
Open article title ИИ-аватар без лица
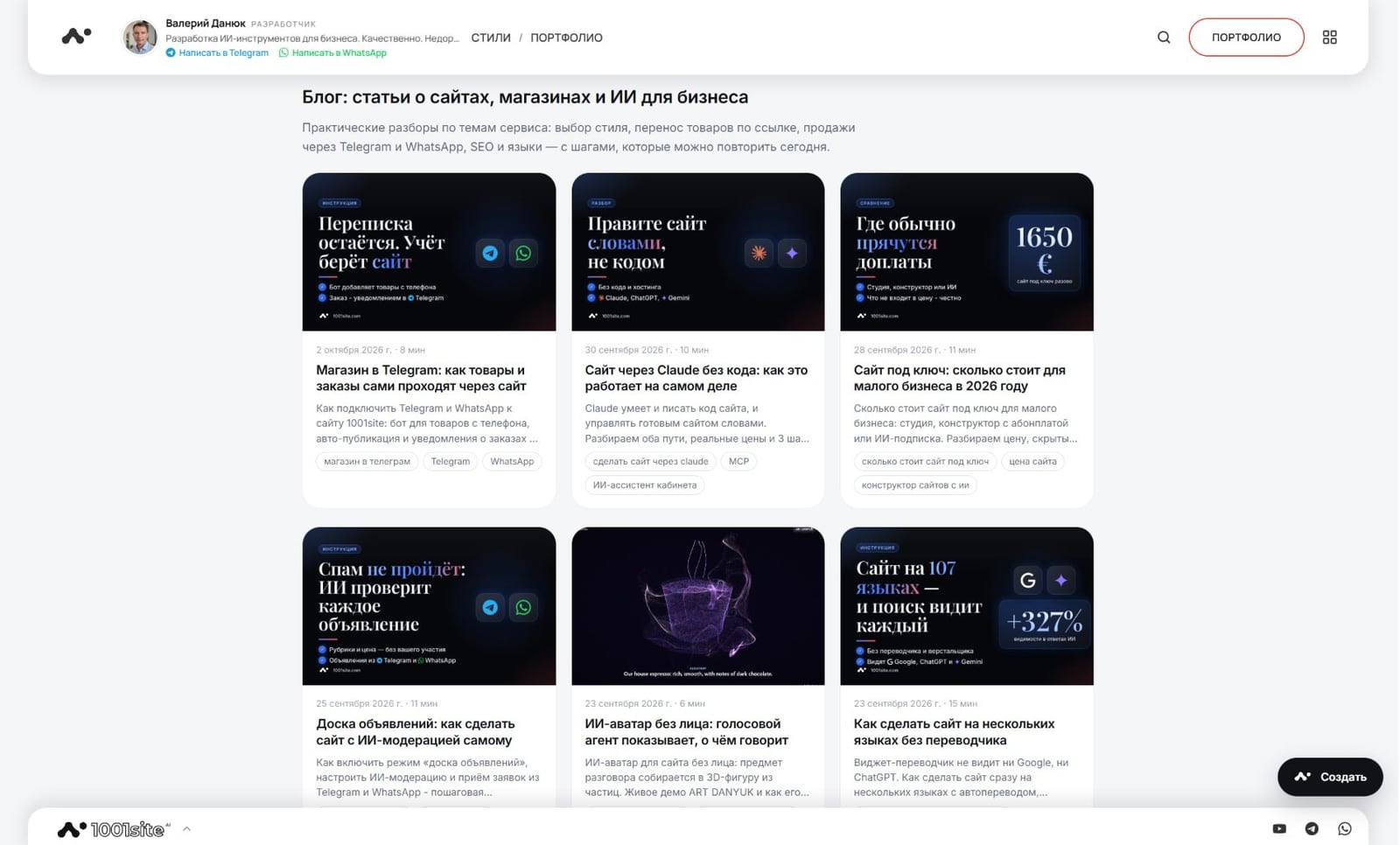[687, 732]
